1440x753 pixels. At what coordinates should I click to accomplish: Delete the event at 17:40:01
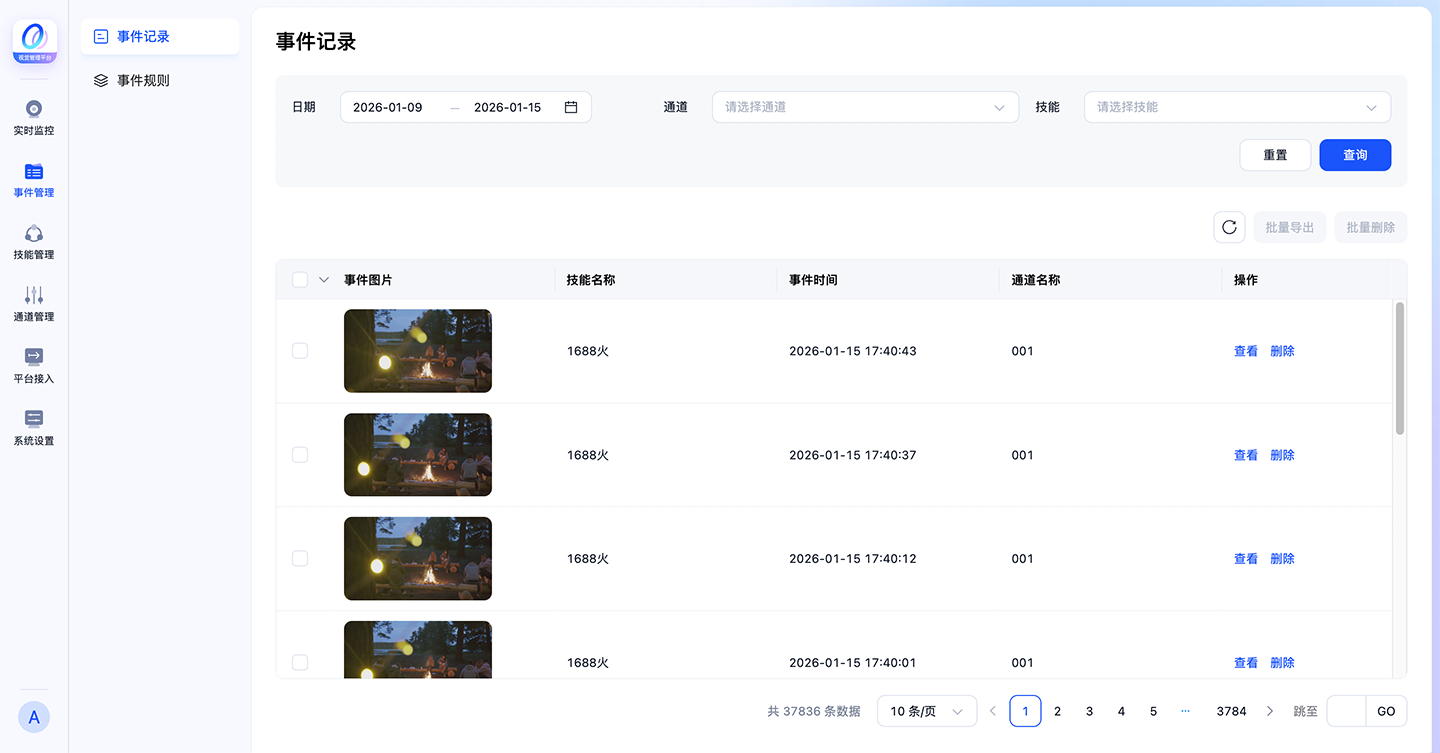tap(1282, 663)
